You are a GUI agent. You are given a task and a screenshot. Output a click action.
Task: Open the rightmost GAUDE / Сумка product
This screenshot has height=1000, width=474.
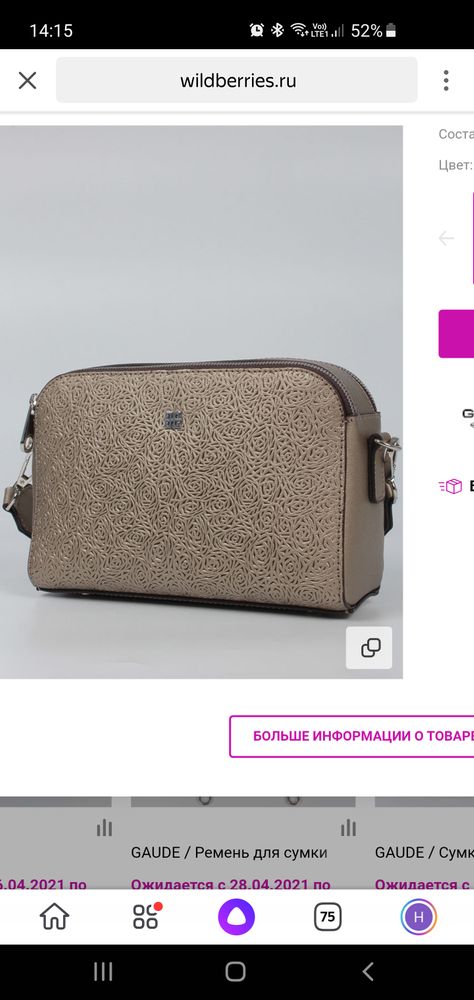tap(424, 853)
